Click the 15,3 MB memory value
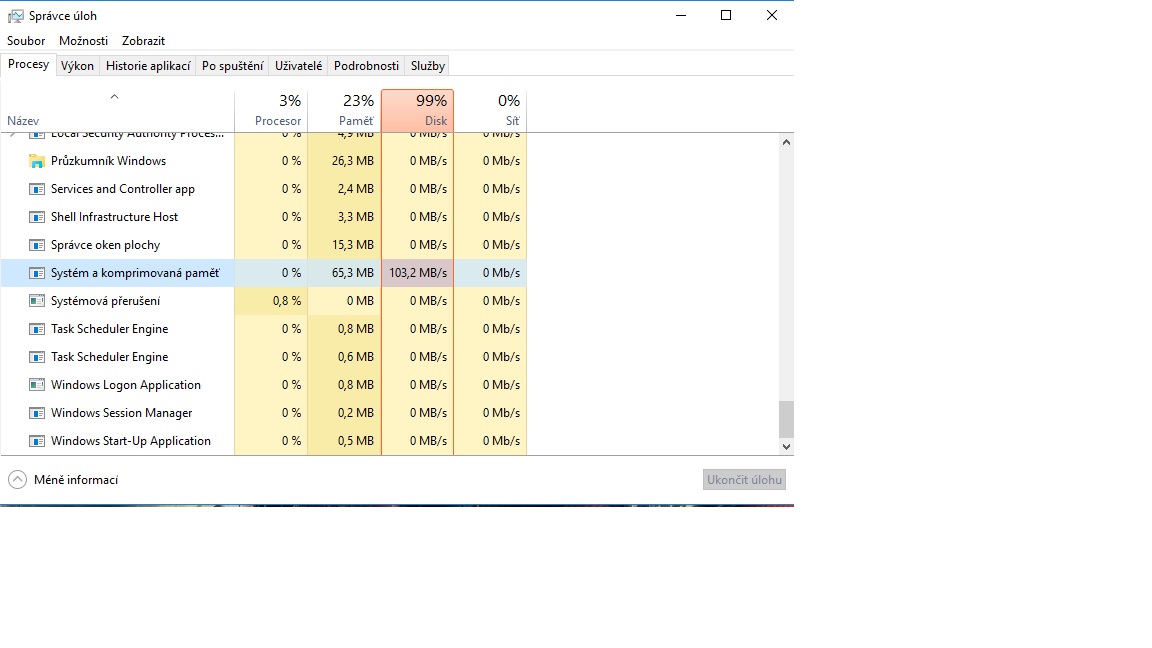 click(353, 245)
